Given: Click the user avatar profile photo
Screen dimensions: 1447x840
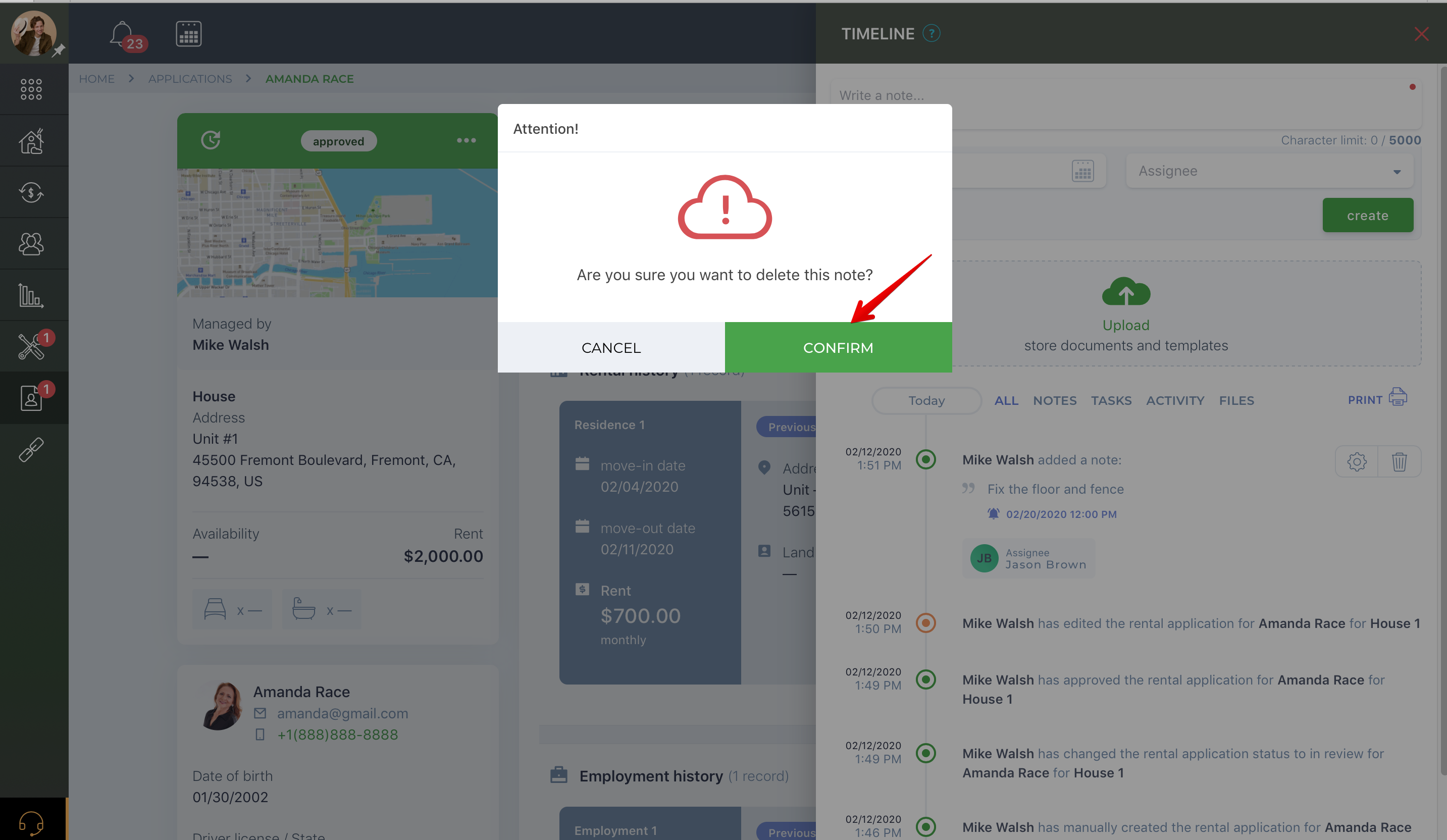Looking at the screenshot, I should [x=33, y=33].
